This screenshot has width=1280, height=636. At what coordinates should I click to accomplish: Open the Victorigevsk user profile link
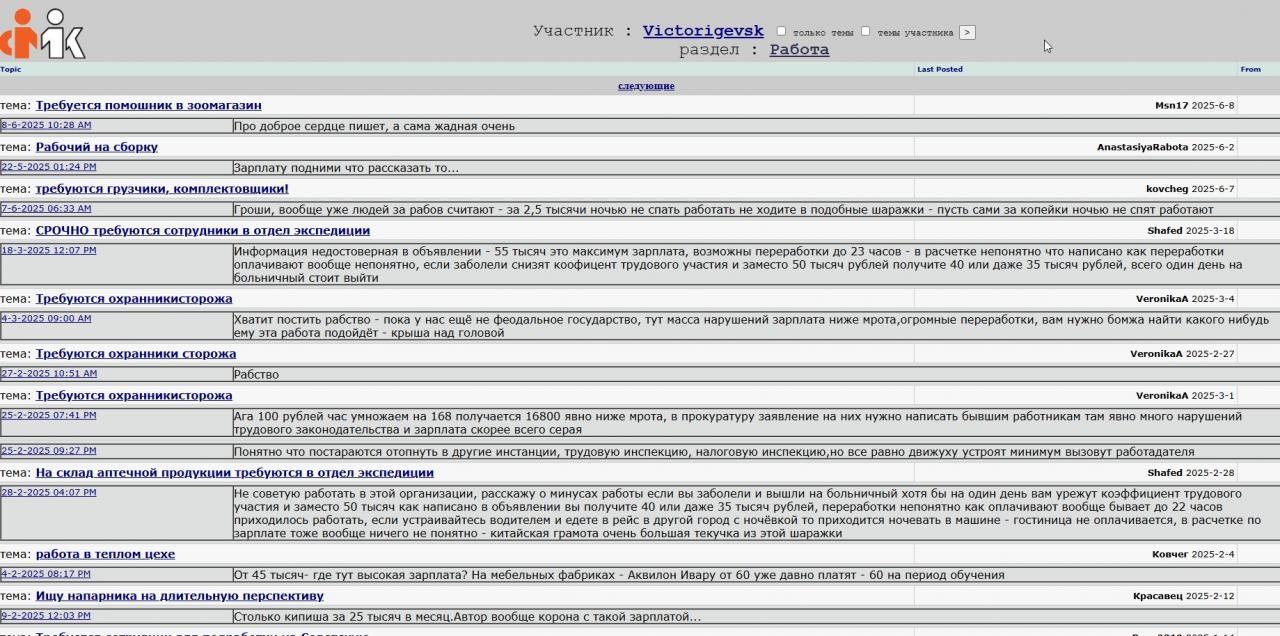coord(703,31)
